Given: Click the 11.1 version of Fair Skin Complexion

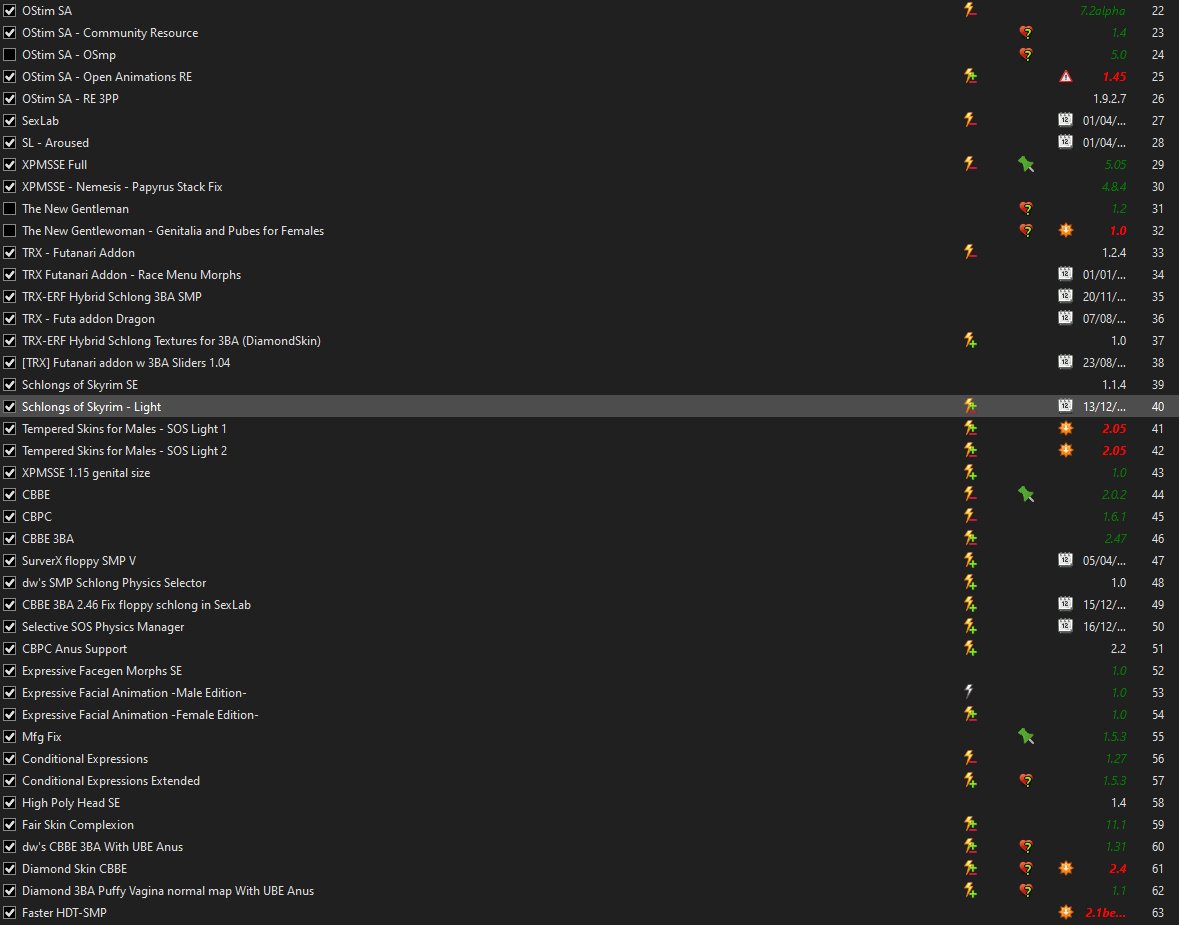Looking at the screenshot, I should click(1116, 824).
